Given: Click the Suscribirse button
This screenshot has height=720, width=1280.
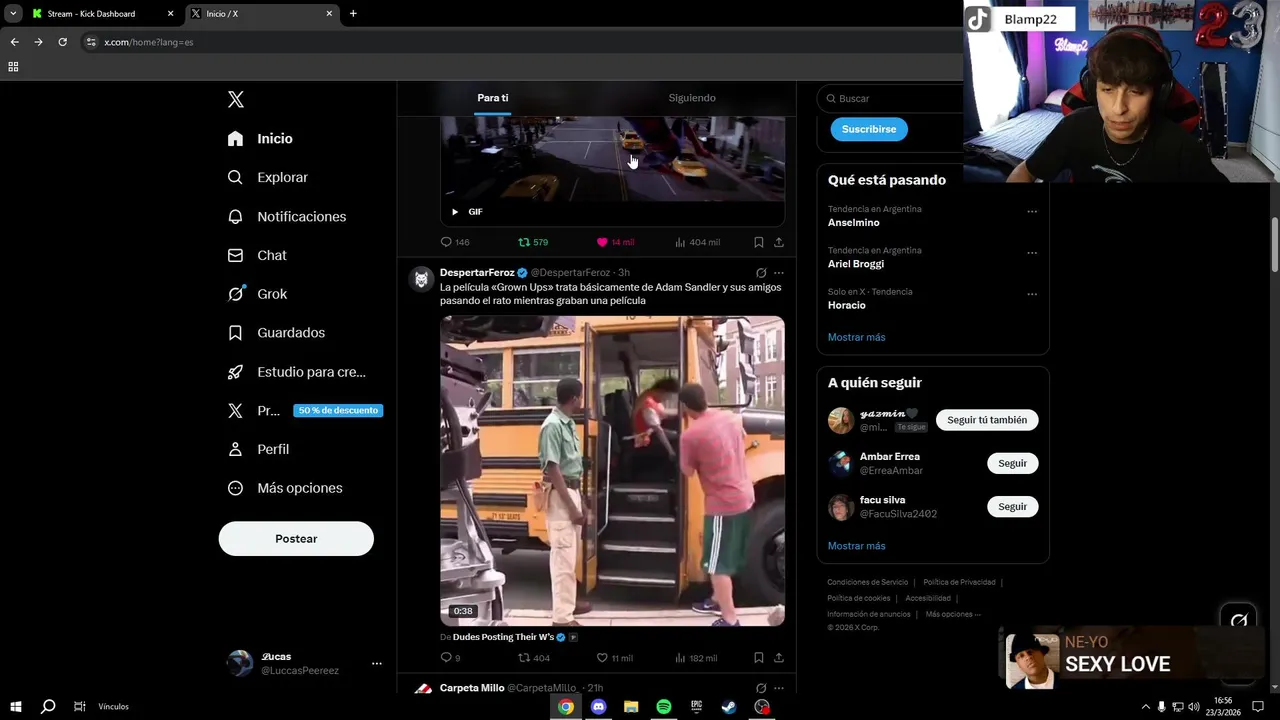Looking at the screenshot, I should (869, 129).
